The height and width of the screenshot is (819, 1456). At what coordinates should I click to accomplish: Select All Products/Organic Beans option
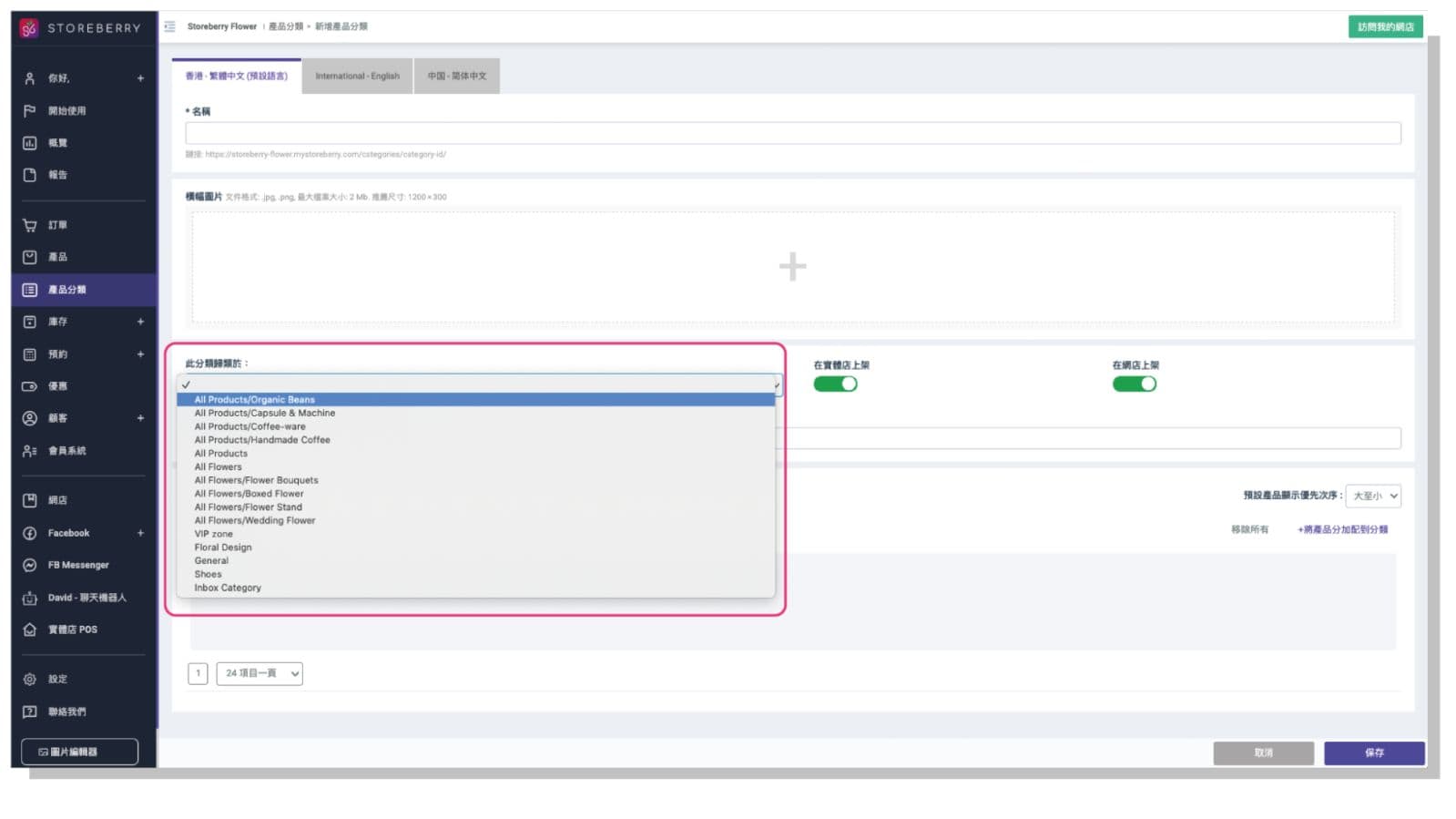point(475,399)
